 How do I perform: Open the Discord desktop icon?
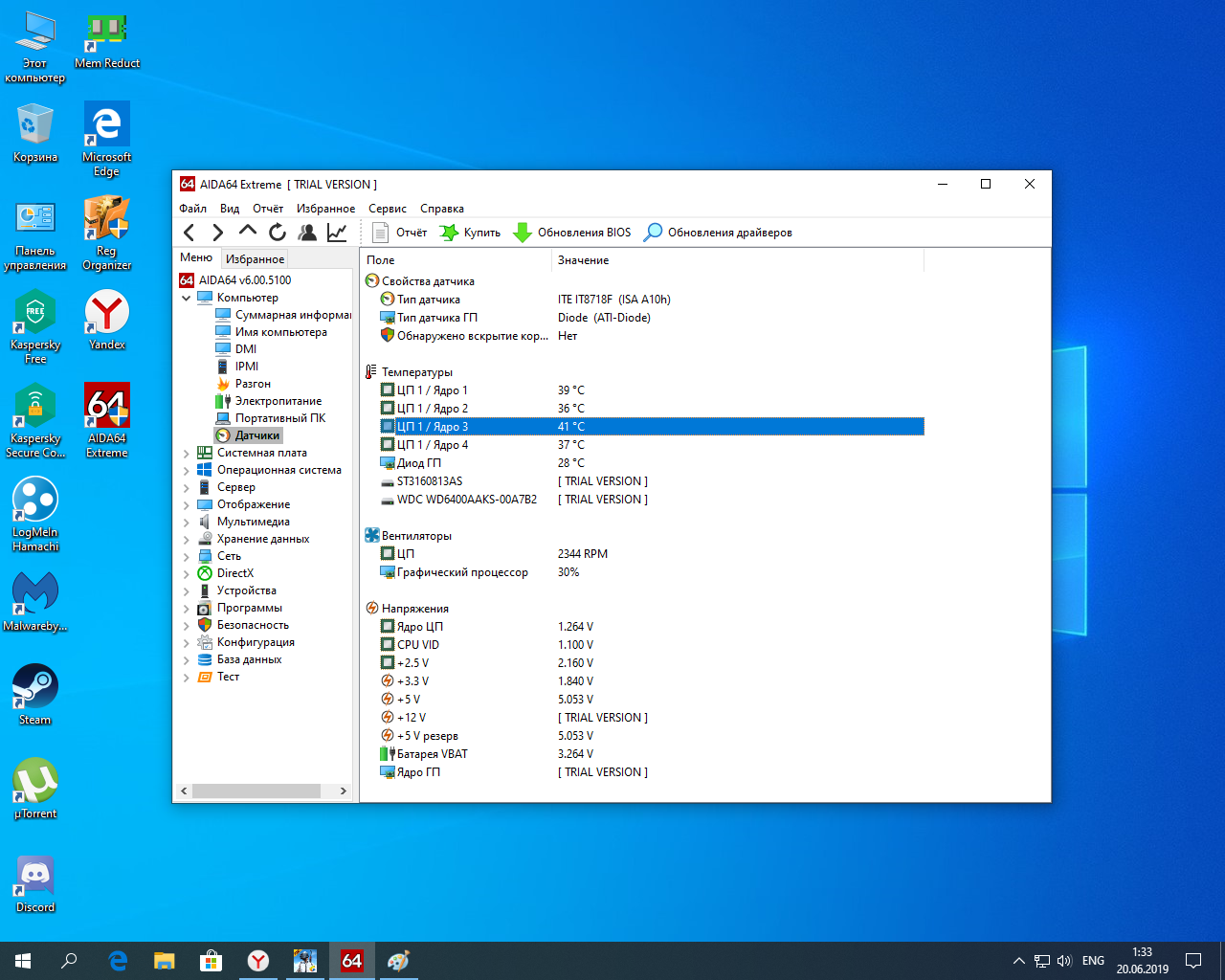tap(35, 882)
